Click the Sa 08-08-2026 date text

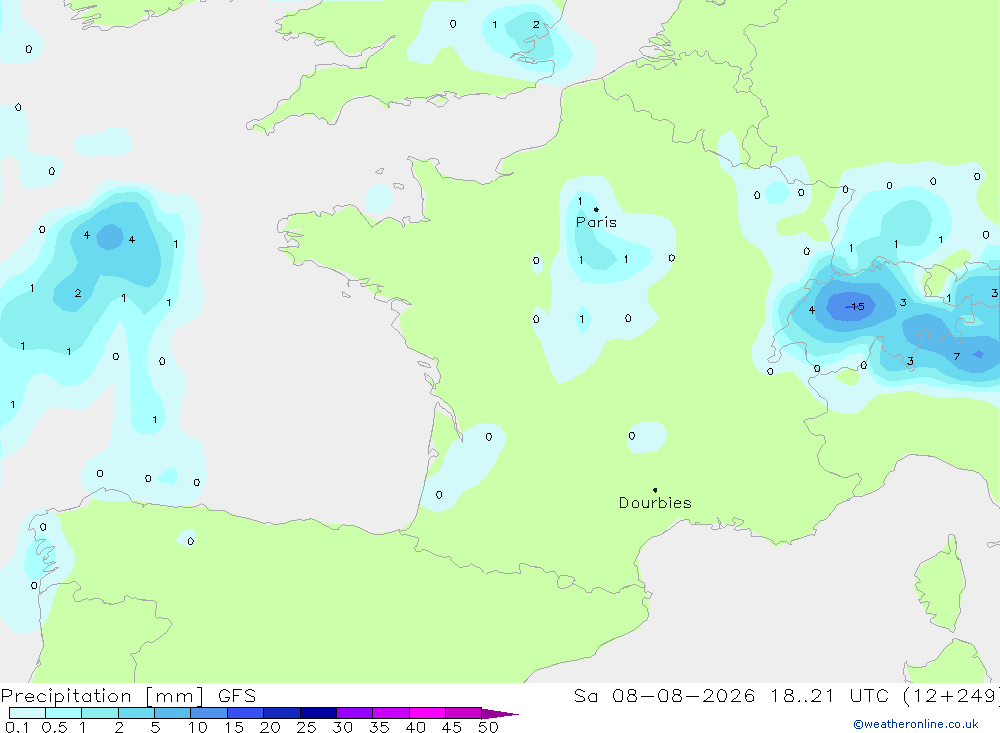664,695
